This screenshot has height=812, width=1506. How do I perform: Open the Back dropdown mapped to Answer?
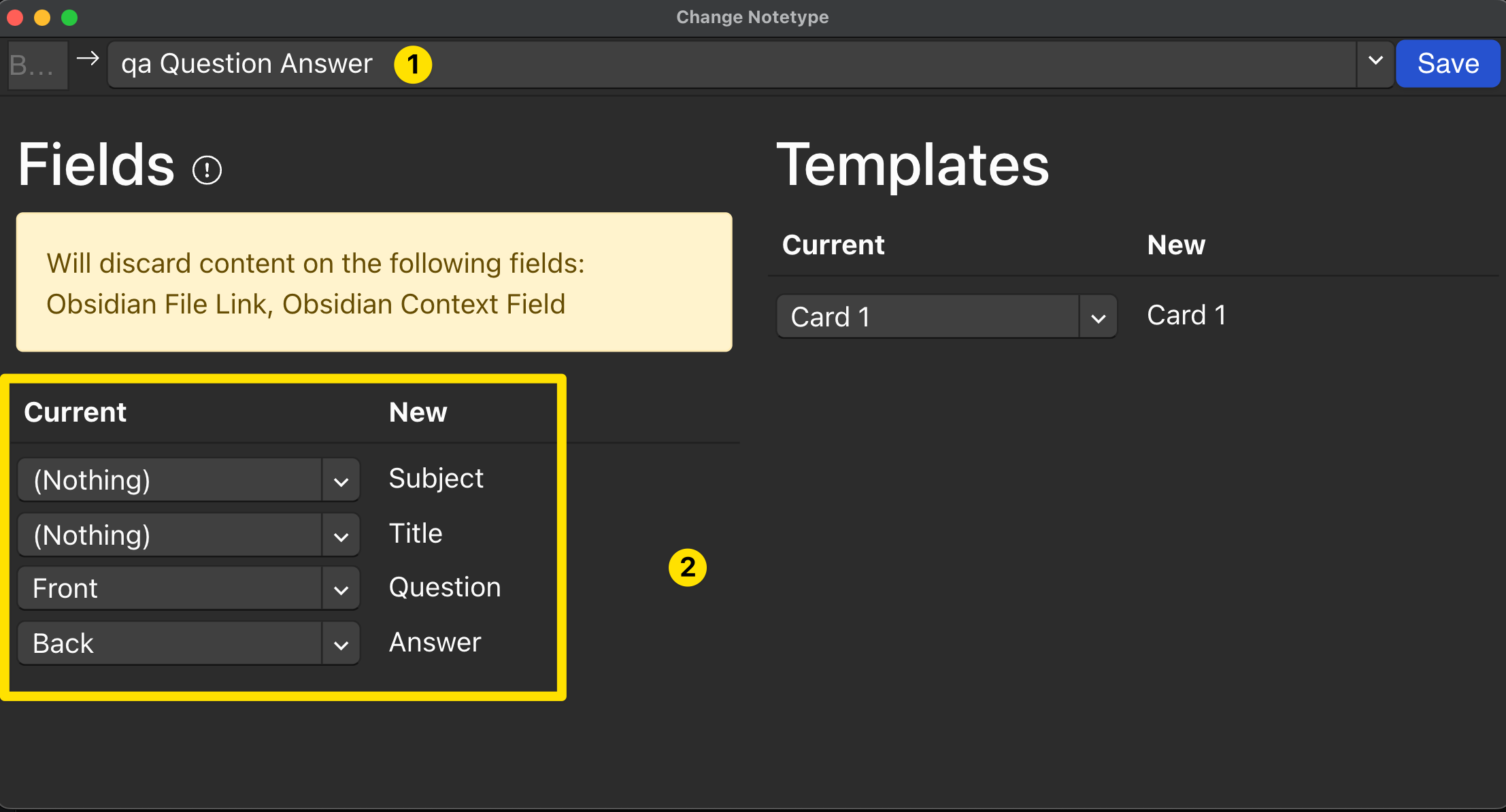[340, 643]
